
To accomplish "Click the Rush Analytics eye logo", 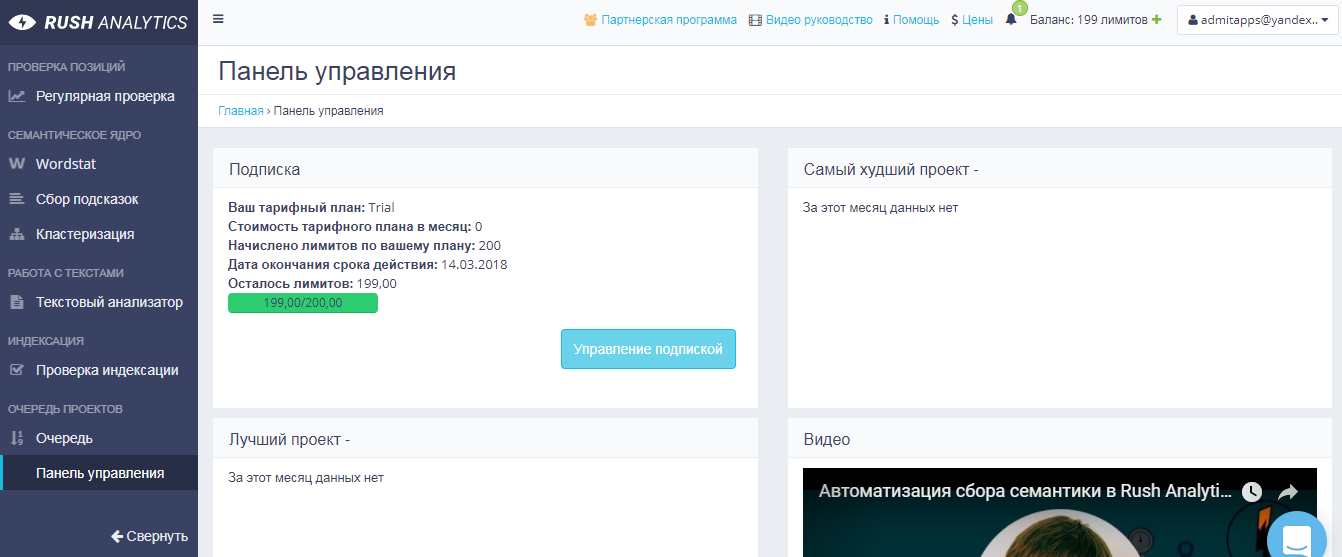I will click(x=22, y=21).
